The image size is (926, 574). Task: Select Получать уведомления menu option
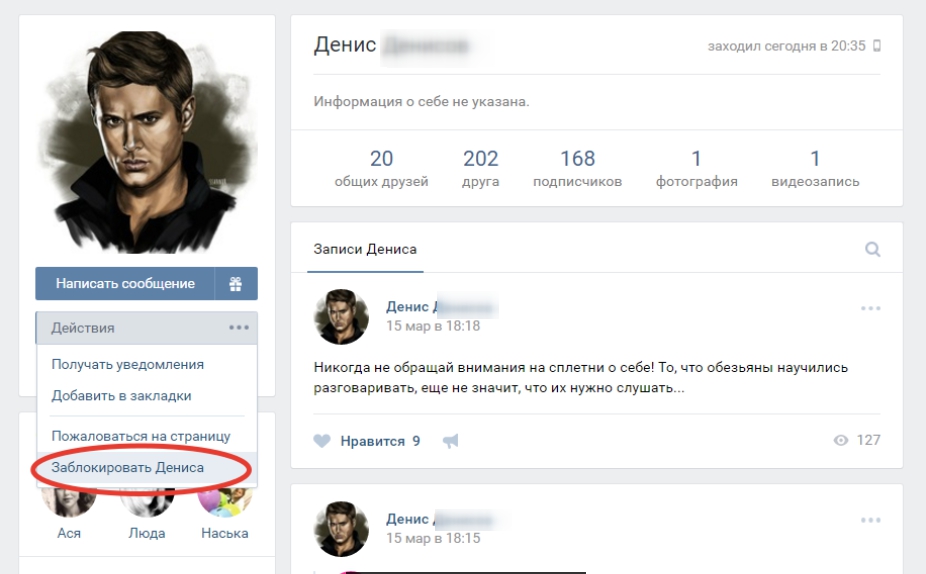point(128,365)
